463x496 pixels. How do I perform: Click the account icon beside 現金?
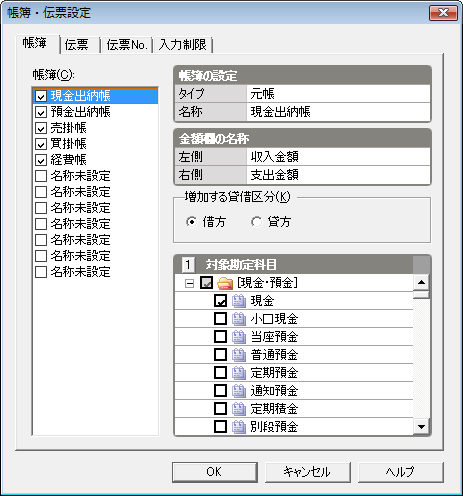[239, 301]
